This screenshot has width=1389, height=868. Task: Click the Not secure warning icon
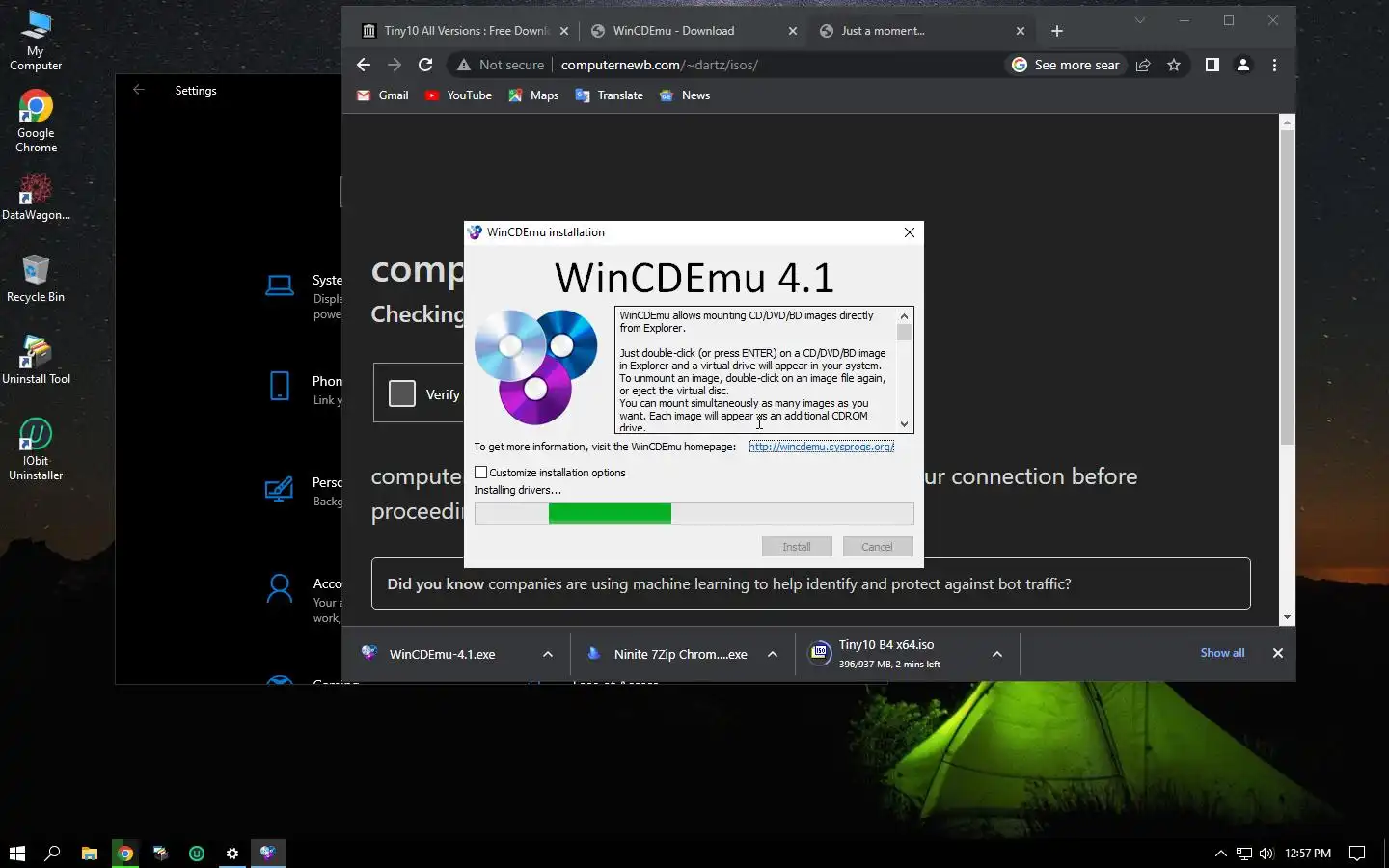(464, 65)
